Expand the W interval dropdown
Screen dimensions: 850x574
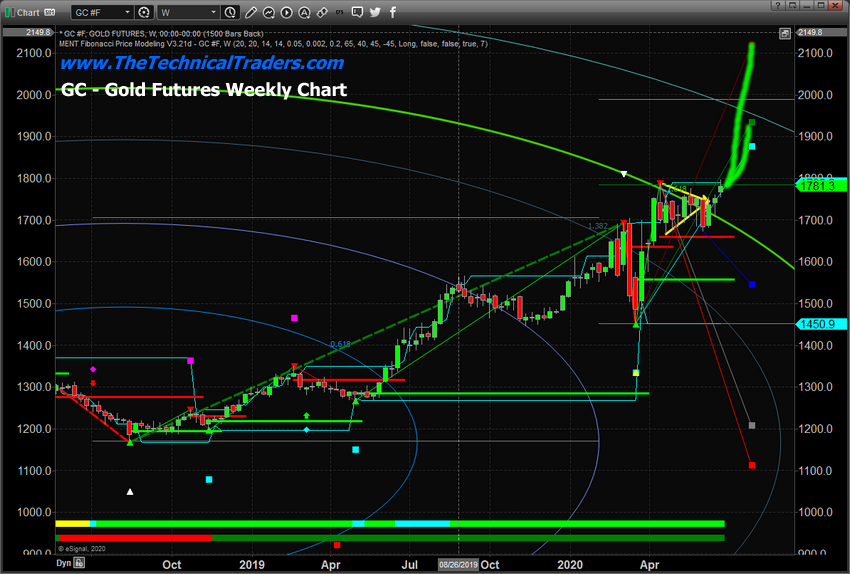tap(214, 12)
